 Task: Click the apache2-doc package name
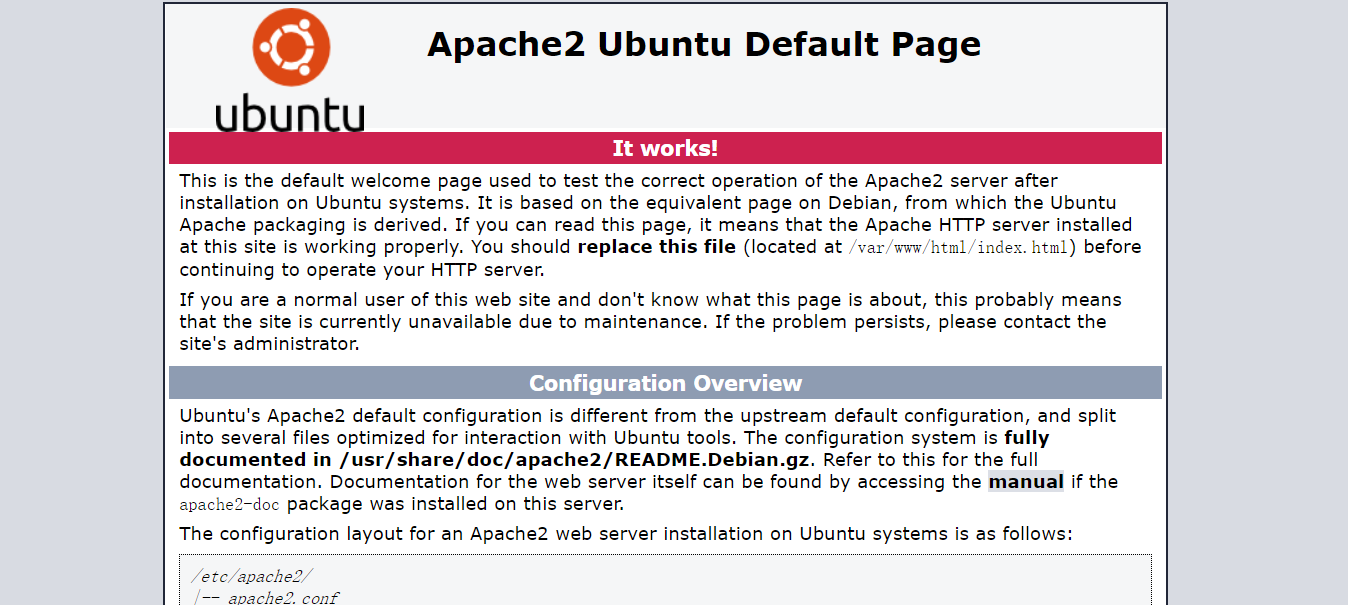point(230,504)
